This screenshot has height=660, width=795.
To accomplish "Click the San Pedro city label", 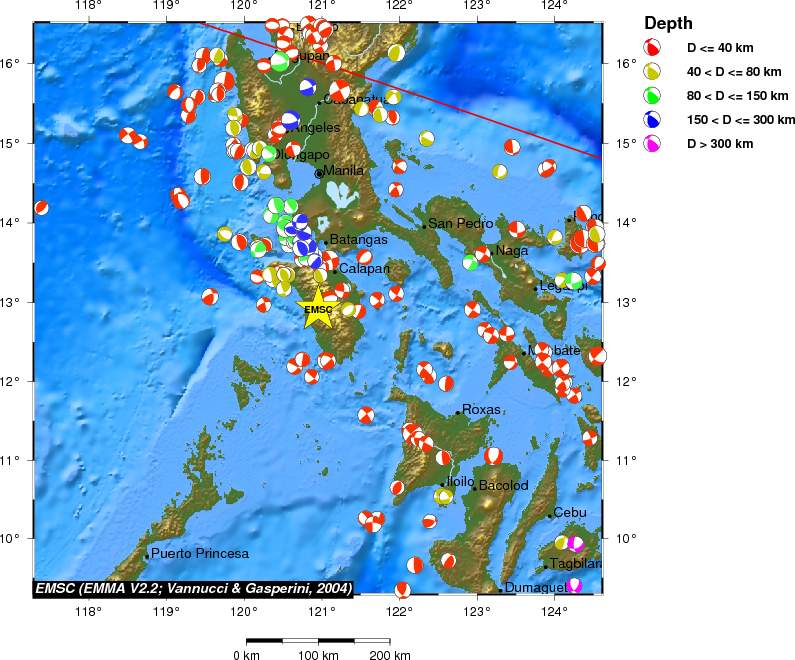I will tap(461, 224).
